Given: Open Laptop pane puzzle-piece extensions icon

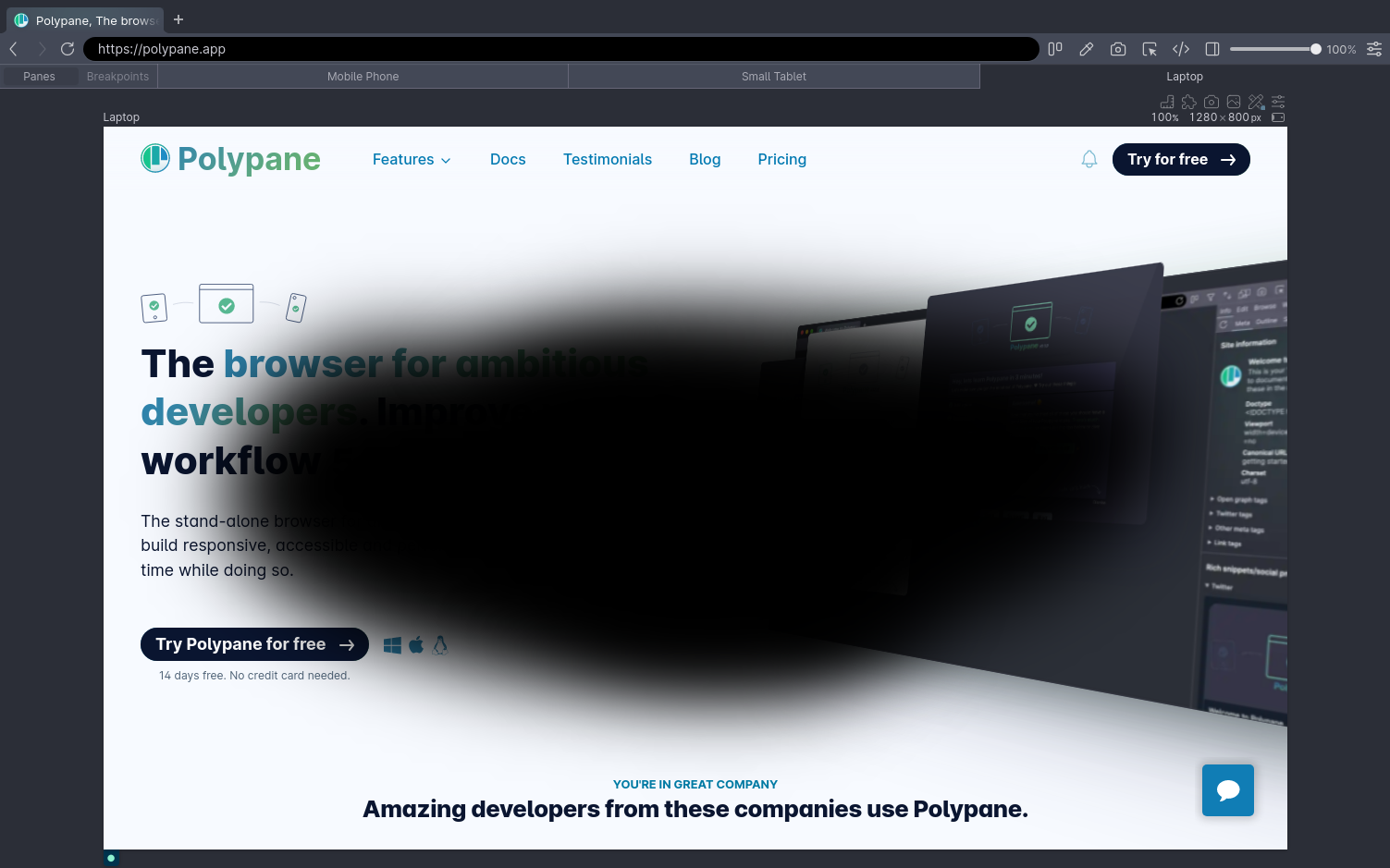Looking at the screenshot, I should click(1189, 102).
